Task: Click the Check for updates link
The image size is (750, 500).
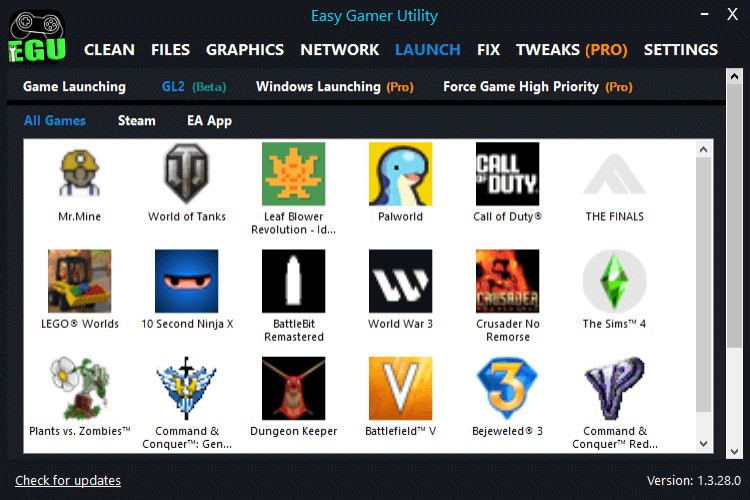Action: click(x=68, y=480)
